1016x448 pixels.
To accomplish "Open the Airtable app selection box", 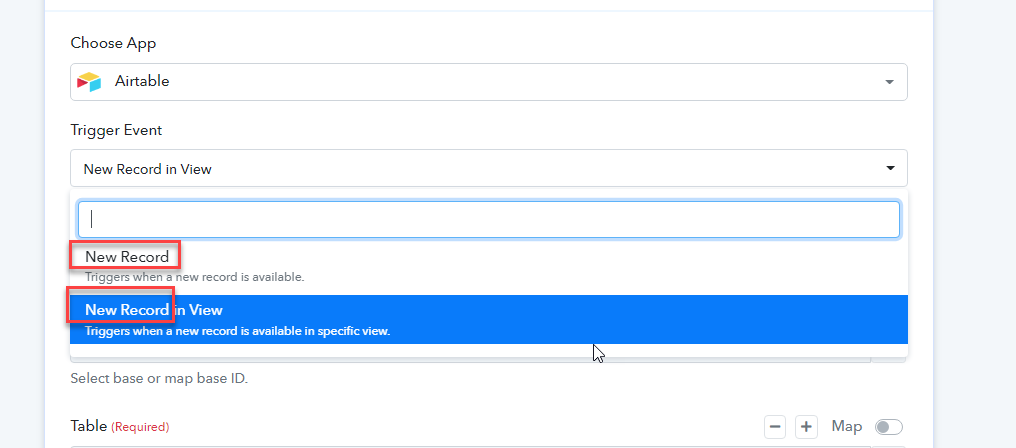I will 489,82.
